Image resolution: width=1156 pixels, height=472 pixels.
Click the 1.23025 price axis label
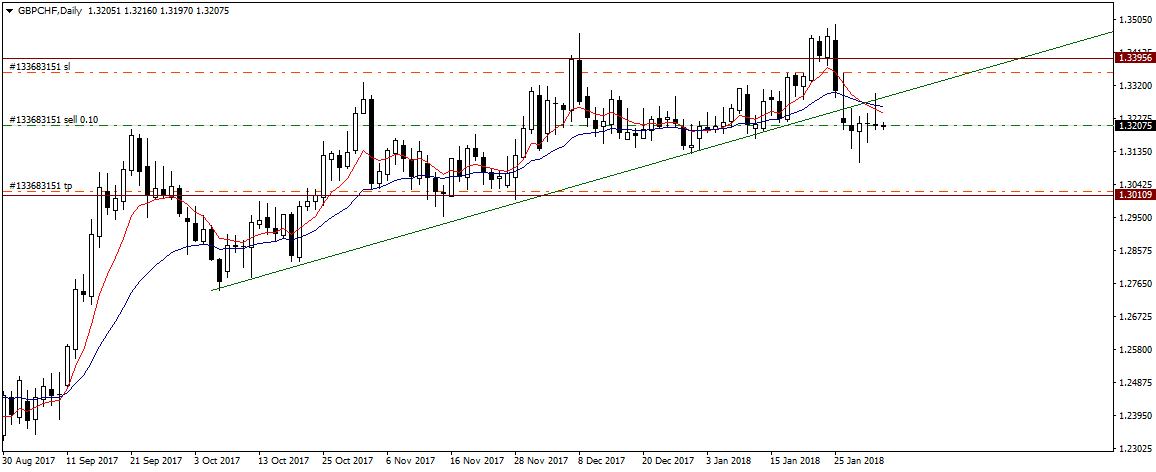(x=1136, y=448)
